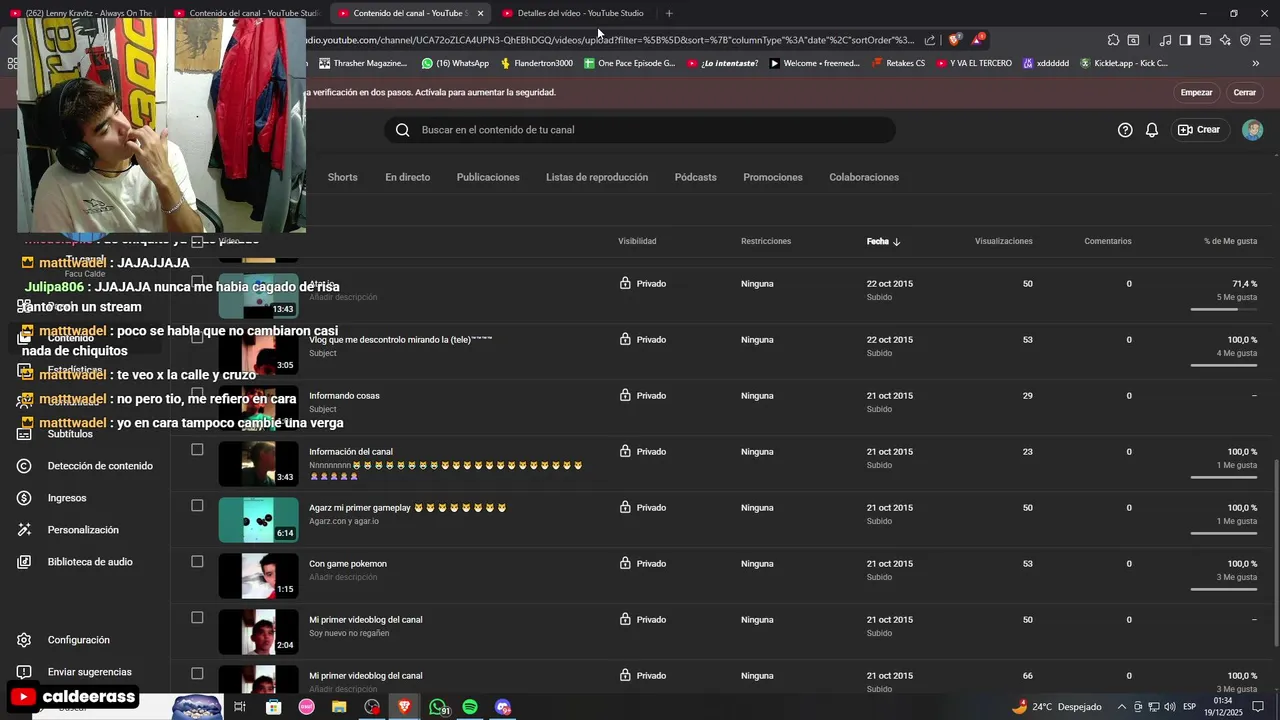Viewport: 1280px width, 720px height.
Task: Switch to the Shorts tab
Action: [342, 177]
